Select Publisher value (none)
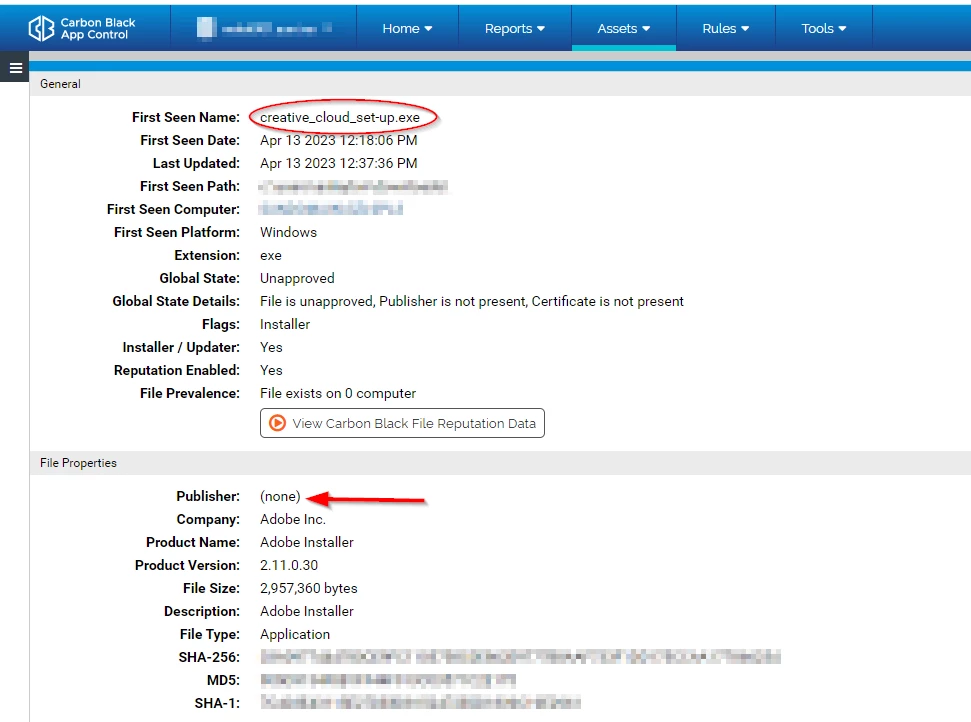The image size is (971, 722). [x=280, y=496]
